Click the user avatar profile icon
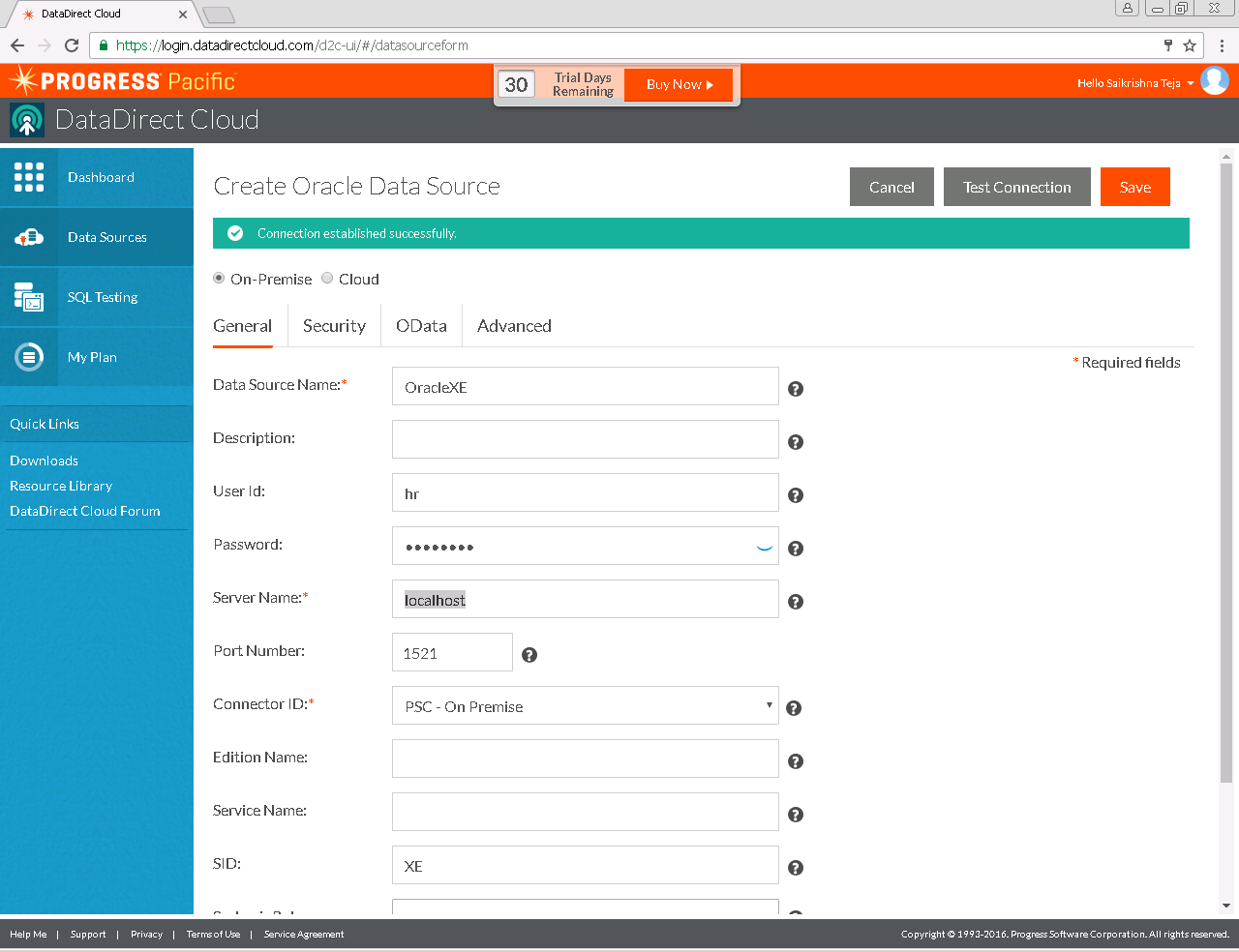1239x952 pixels. (x=1215, y=80)
